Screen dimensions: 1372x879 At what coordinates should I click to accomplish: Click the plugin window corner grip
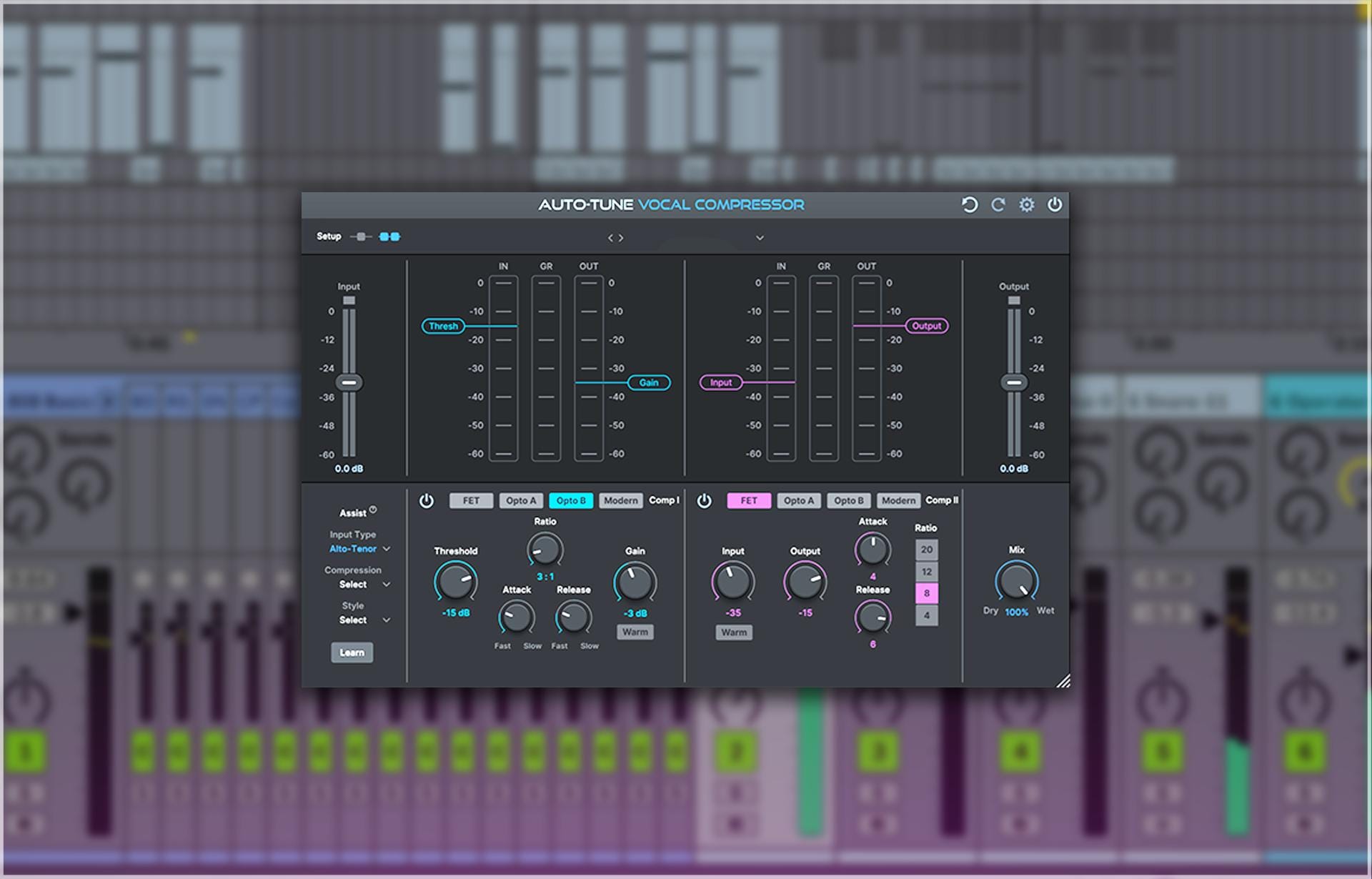(1063, 680)
